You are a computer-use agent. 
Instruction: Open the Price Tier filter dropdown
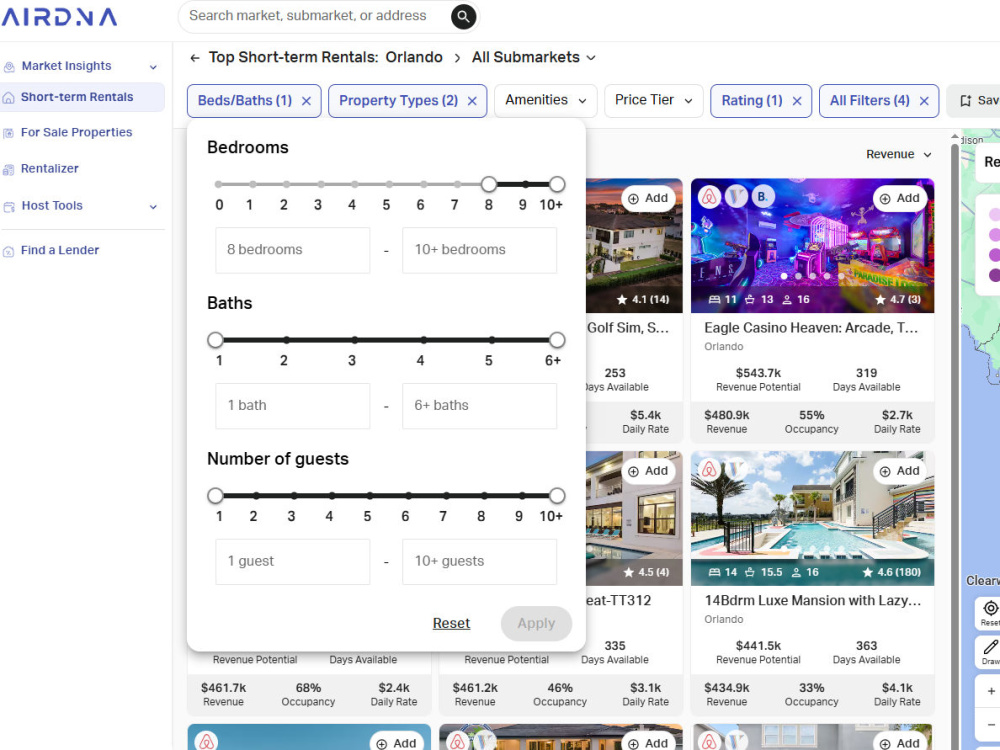point(654,101)
